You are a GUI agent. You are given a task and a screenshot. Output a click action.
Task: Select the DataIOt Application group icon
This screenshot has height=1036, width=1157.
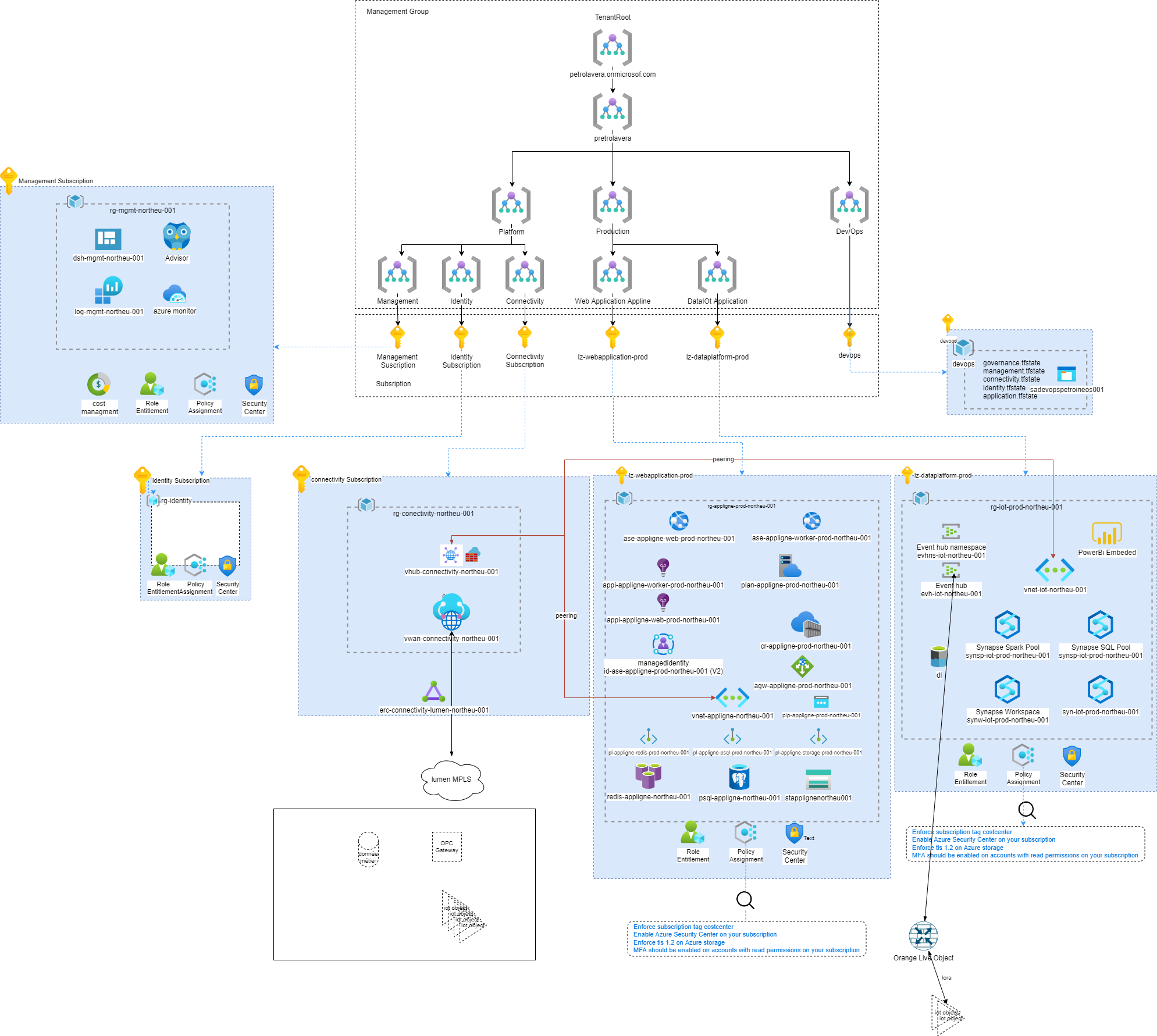coord(717,275)
